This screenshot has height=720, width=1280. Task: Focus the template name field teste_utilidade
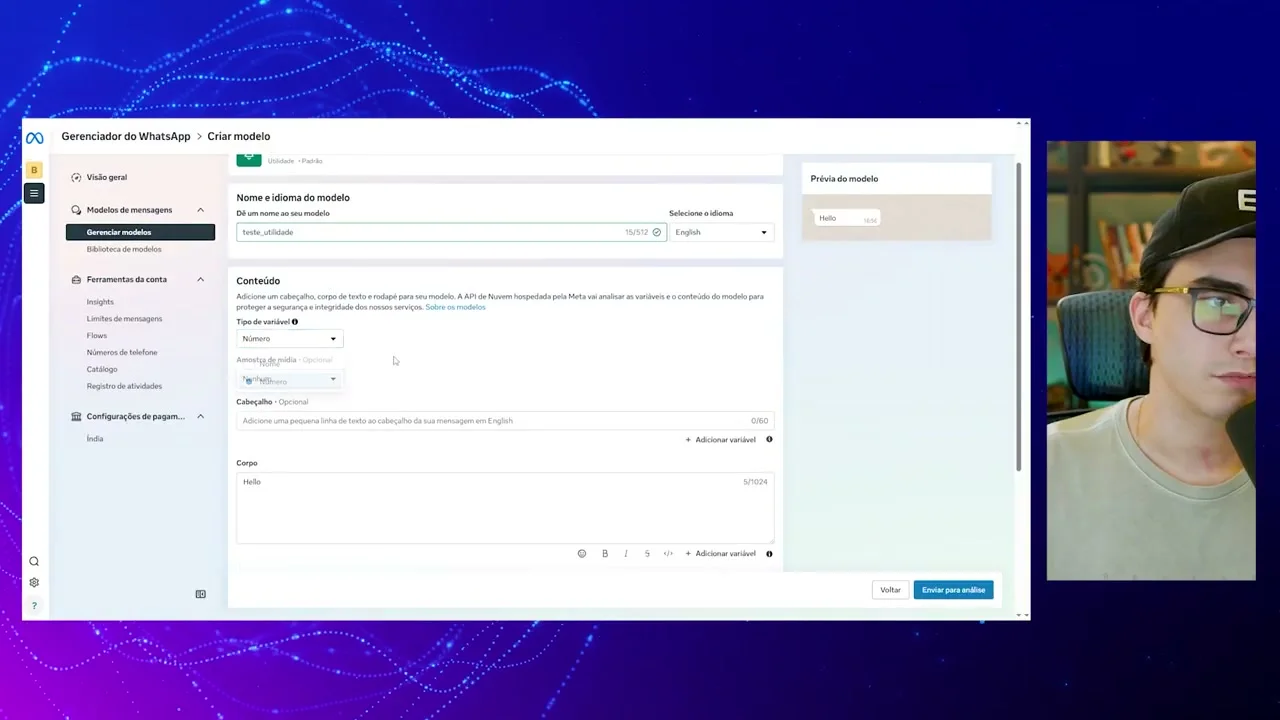[x=451, y=232]
